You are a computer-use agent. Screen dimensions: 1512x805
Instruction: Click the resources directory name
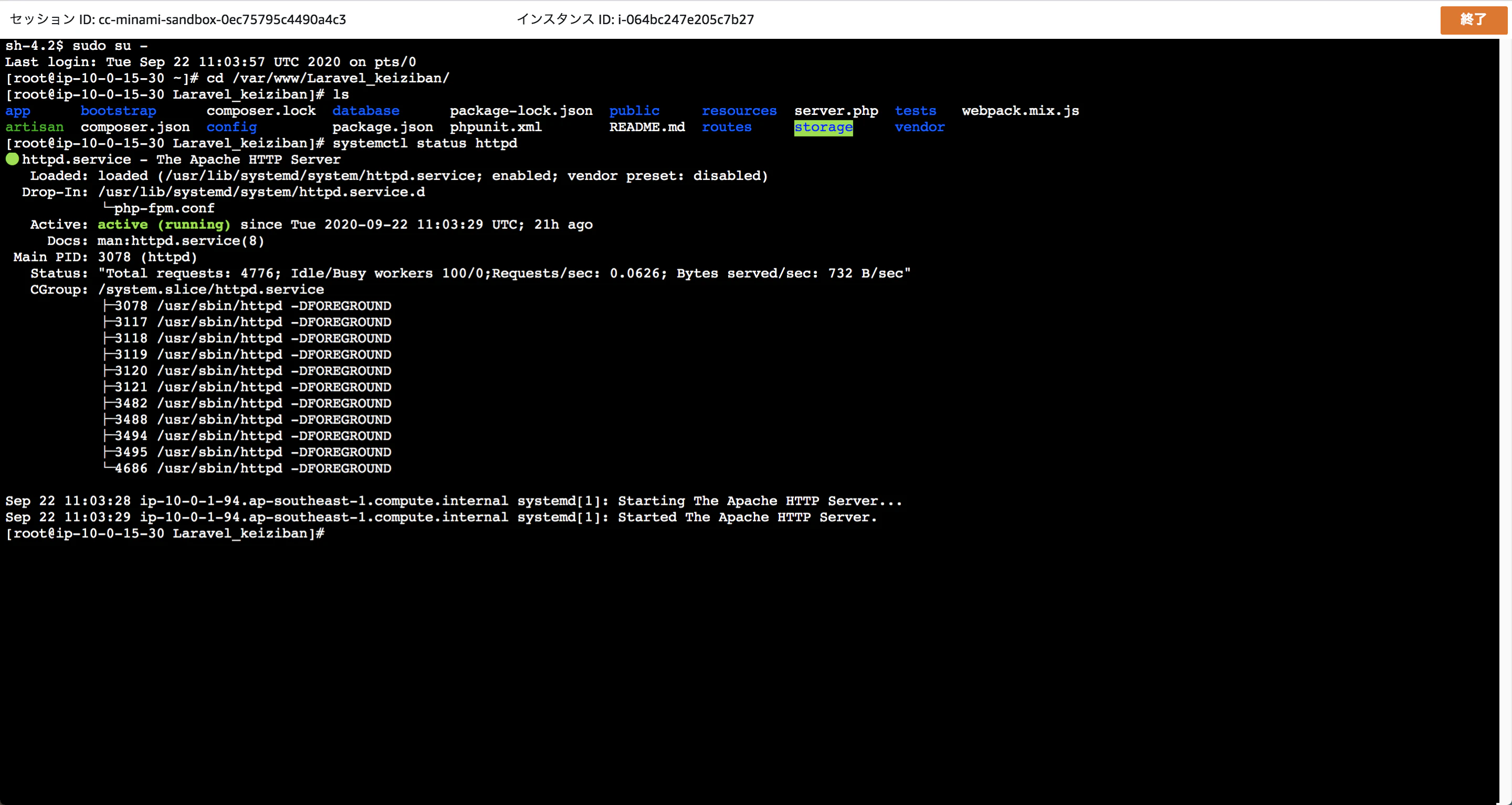739,111
